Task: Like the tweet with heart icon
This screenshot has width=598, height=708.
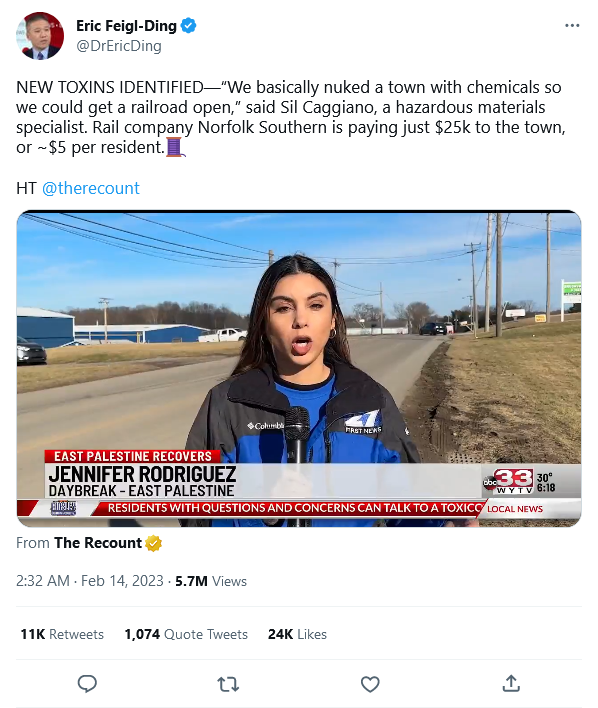Action: tap(370, 684)
